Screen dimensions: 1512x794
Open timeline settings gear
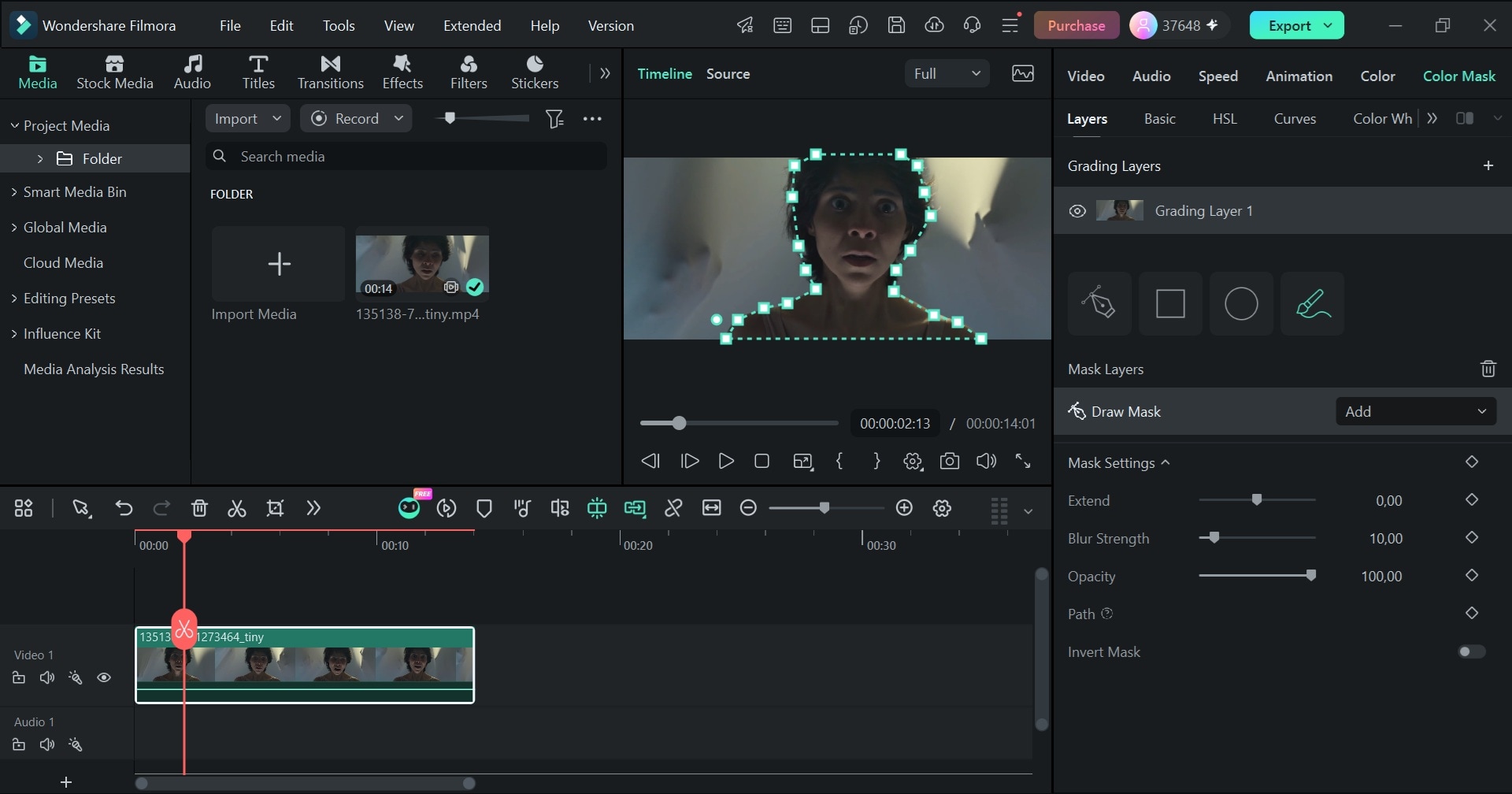coord(942,508)
